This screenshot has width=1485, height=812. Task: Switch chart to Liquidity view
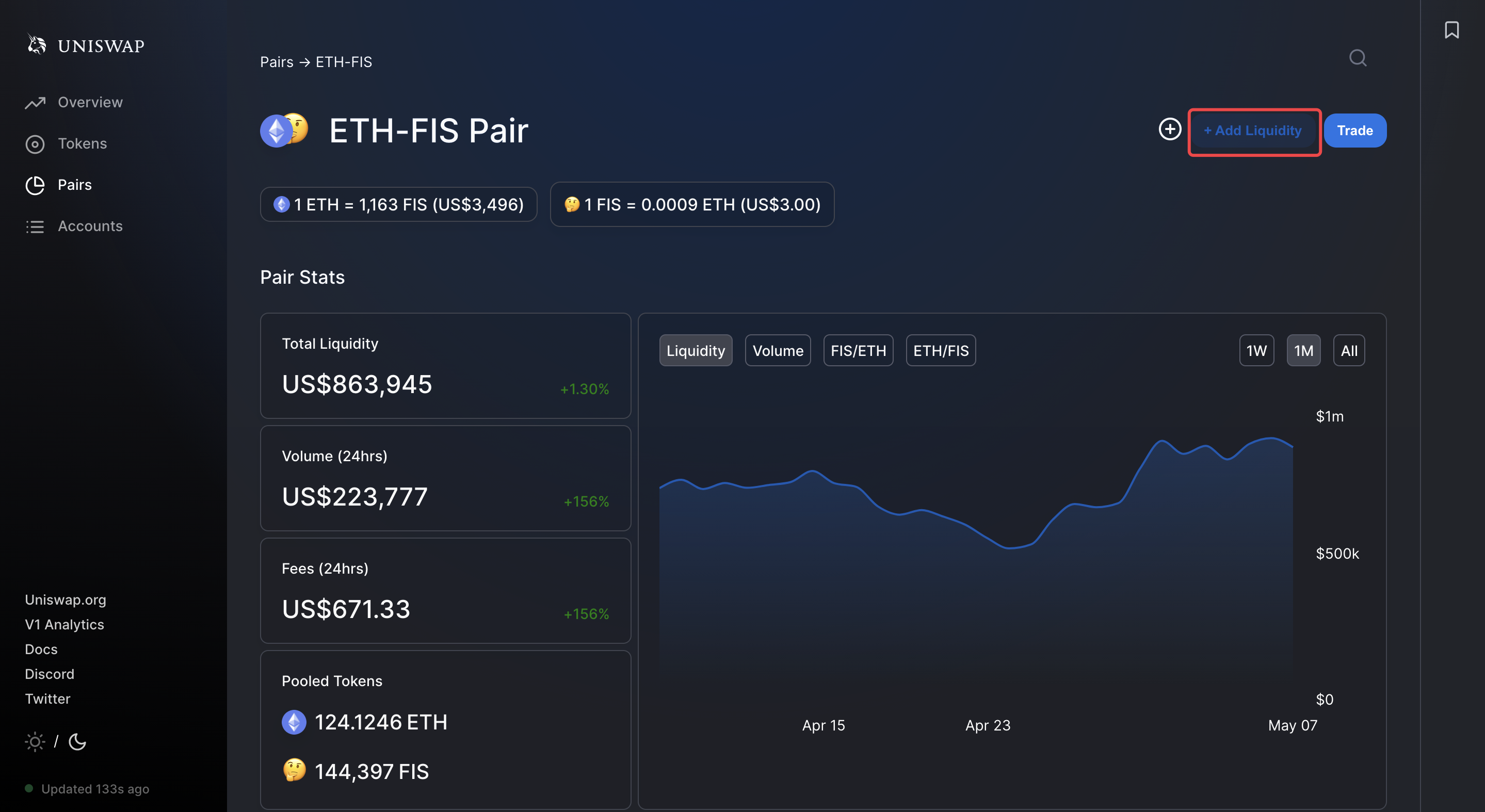[x=696, y=350]
